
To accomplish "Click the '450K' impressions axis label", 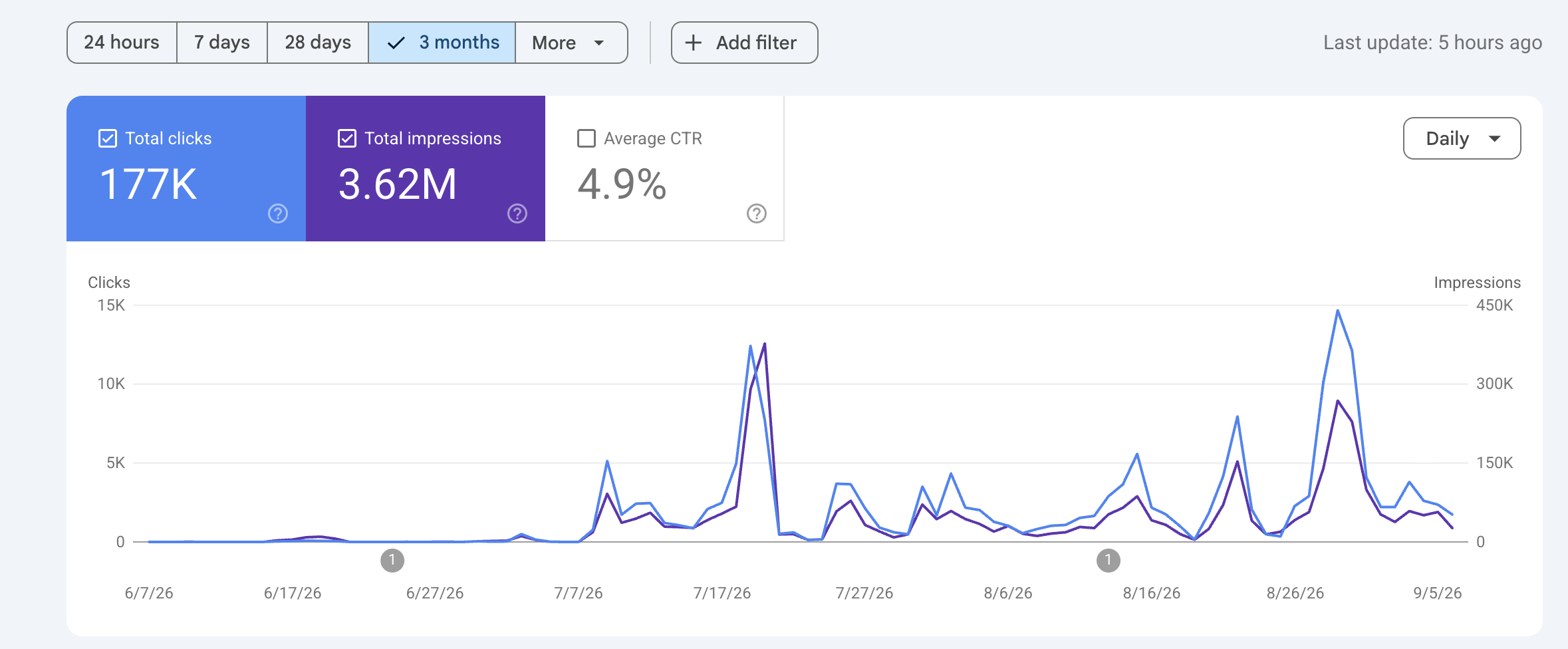I will (x=1494, y=305).
